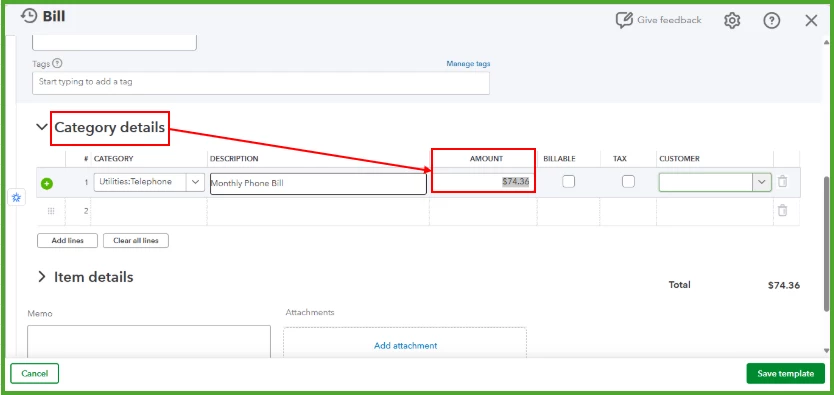834x395 pixels.
Task: Collapse the Category details section
Action: 41,127
